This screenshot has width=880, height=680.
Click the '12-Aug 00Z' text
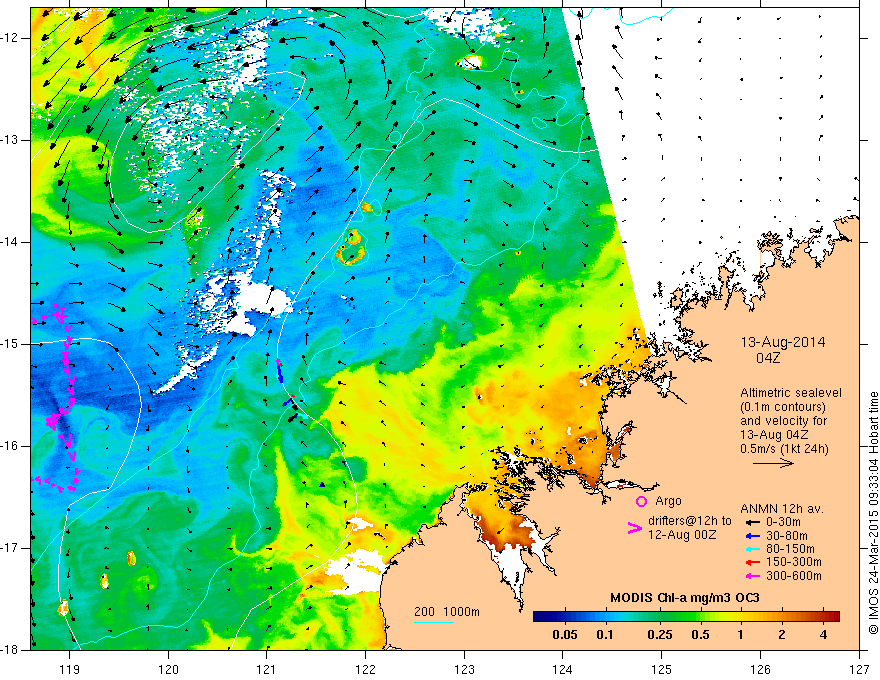point(682,535)
